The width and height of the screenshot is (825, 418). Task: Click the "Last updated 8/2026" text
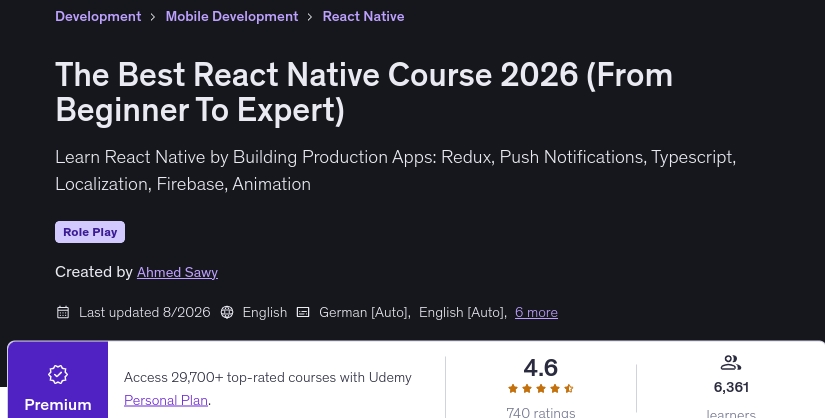(145, 312)
